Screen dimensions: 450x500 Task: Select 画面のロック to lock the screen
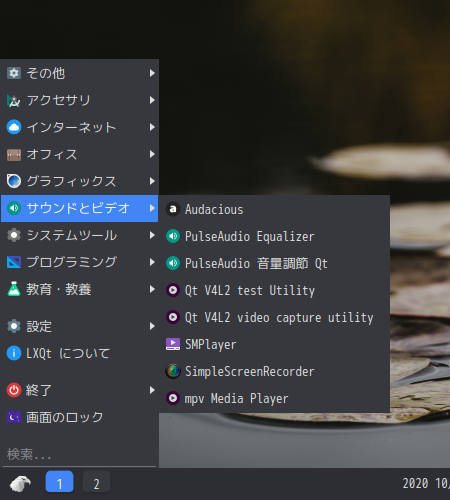tap(79, 417)
